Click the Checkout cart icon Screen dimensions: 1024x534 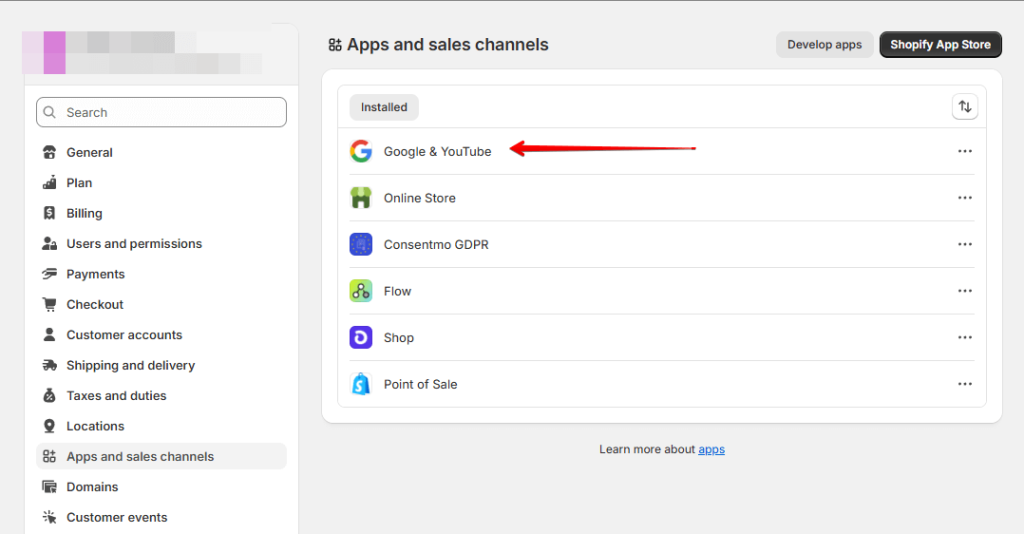tap(49, 304)
